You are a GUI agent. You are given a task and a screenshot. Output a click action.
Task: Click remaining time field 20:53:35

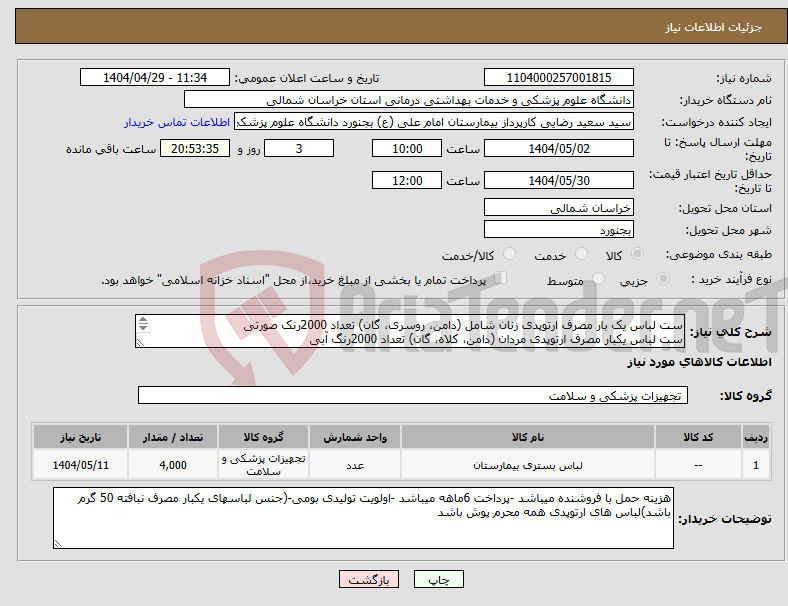(195, 148)
